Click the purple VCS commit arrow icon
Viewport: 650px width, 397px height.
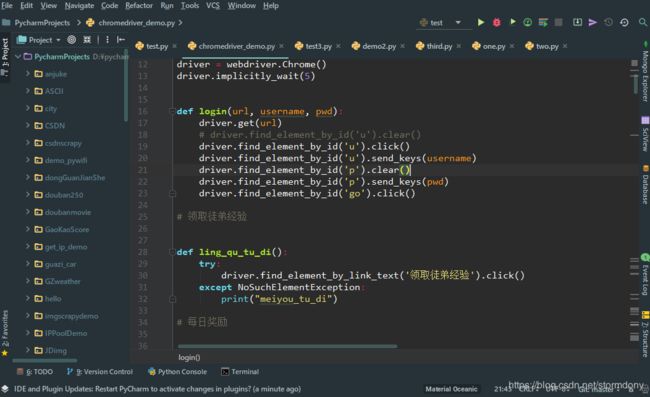(x=593, y=22)
